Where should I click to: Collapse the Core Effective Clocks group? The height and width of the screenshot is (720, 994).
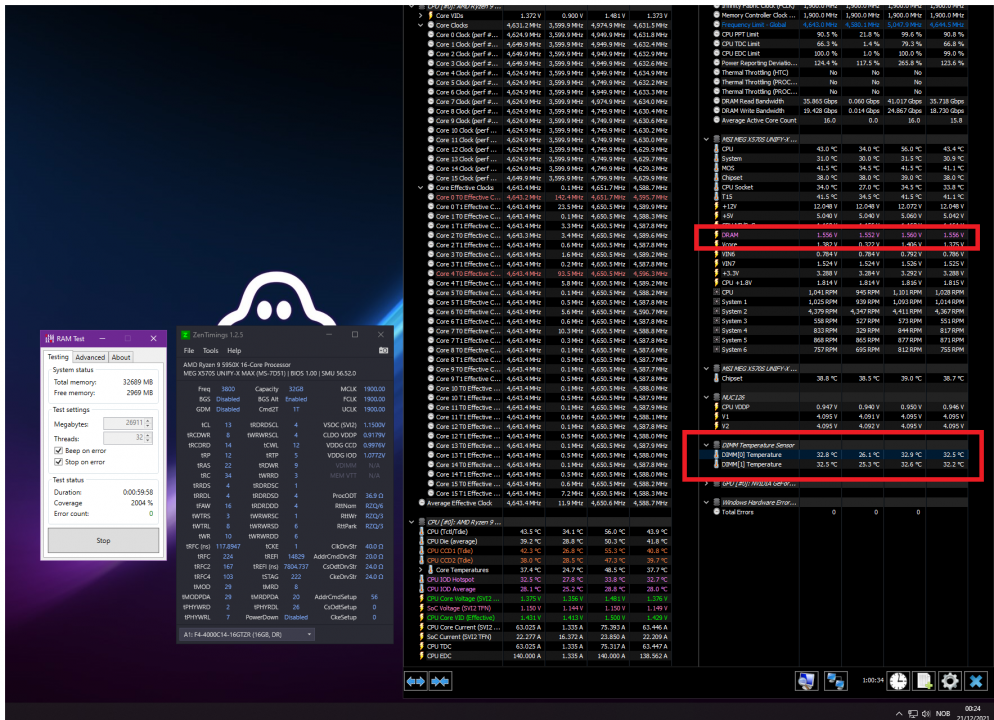(421, 188)
